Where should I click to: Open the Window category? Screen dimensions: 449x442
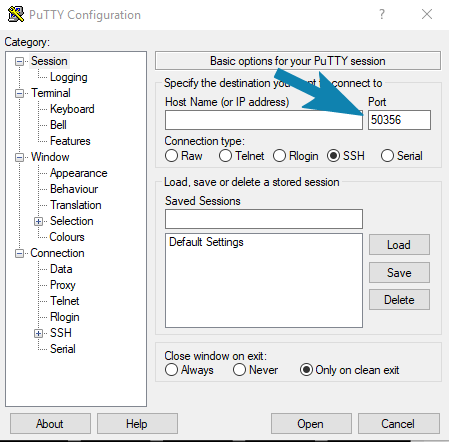pyautogui.click(x=50, y=157)
